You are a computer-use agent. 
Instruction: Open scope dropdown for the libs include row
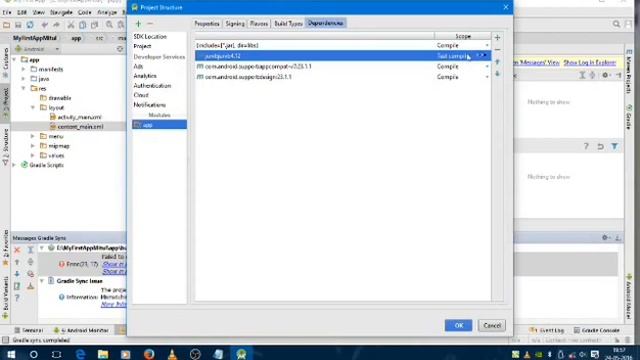[487, 45]
